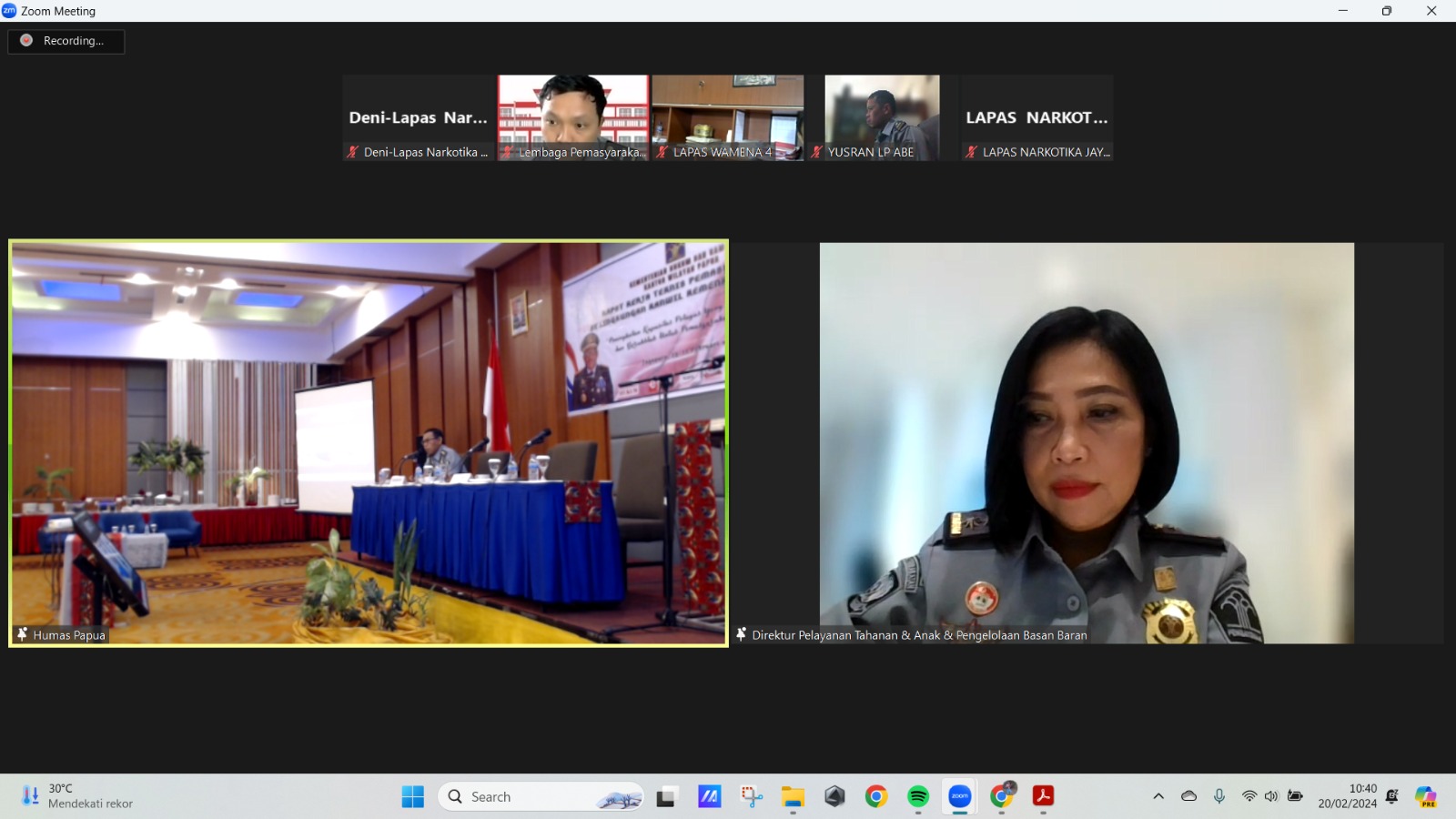
Task: Click the Zoom icon in the taskbar
Action: click(x=960, y=797)
